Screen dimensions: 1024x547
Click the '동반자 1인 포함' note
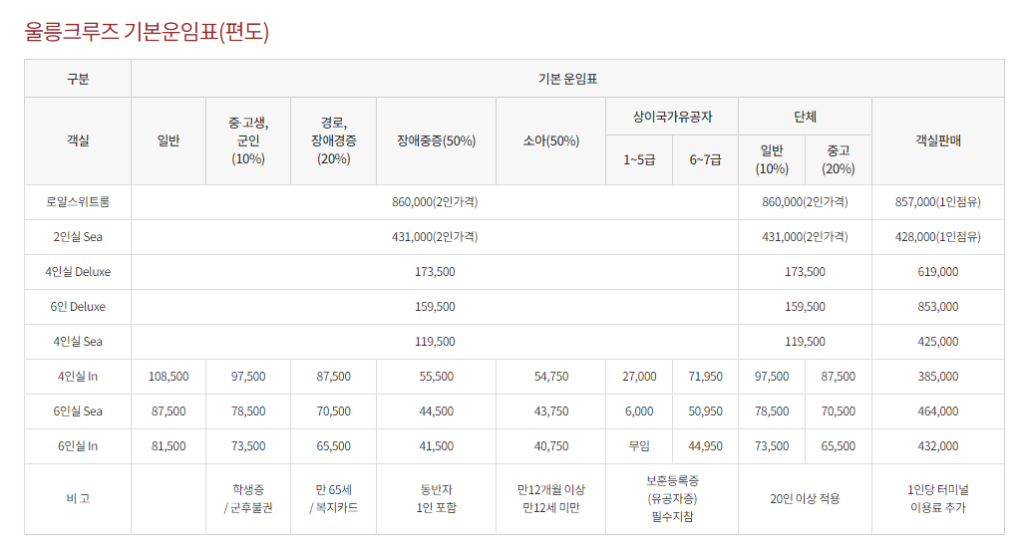tap(436, 499)
